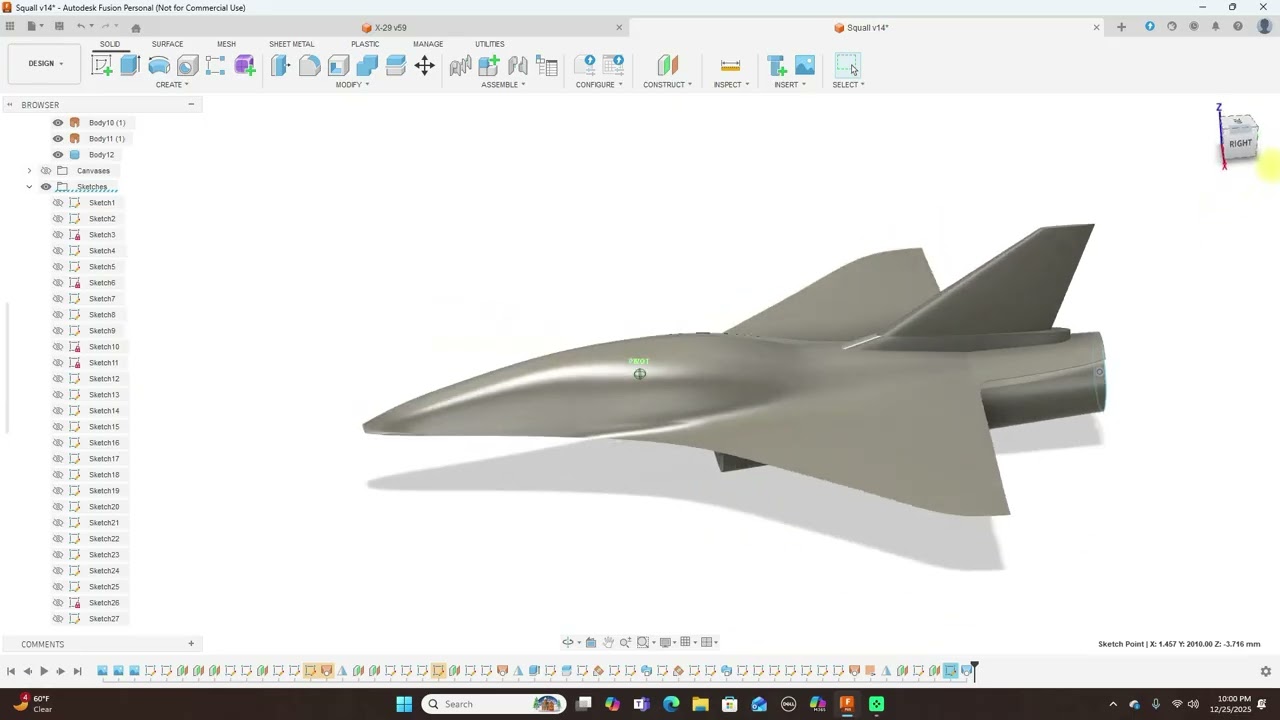Switch to the MESH tab
The height and width of the screenshot is (720, 1280).
[226, 44]
